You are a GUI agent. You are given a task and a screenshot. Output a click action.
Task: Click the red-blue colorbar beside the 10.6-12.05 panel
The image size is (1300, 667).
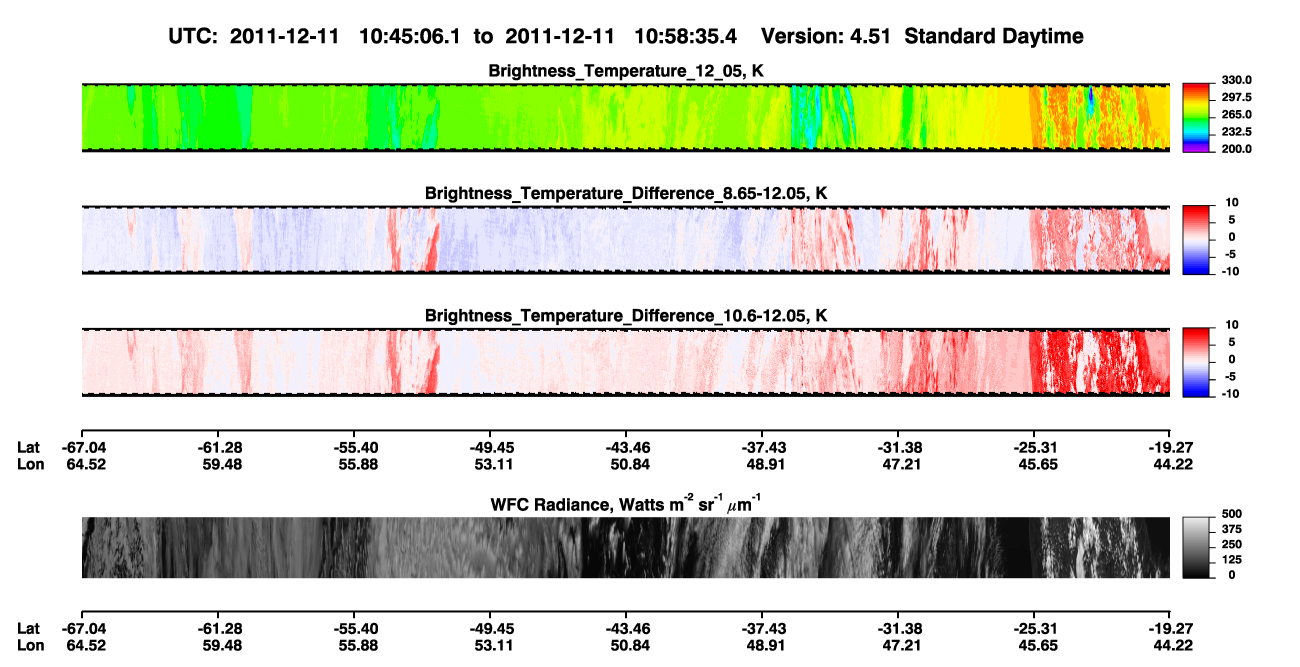pos(1197,362)
